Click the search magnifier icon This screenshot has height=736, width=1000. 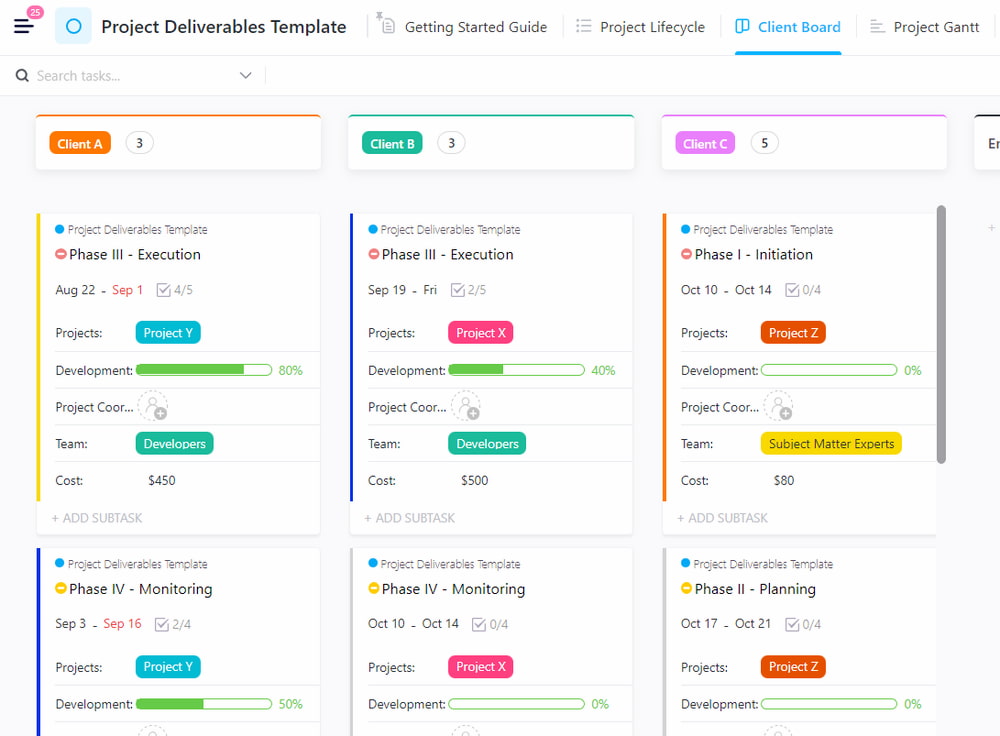pyautogui.click(x=21, y=75)
